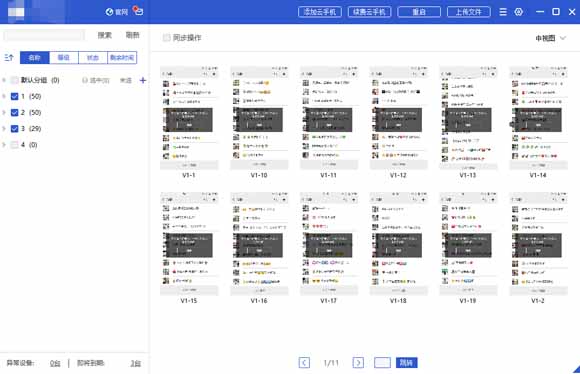Open cloud phone V1-10 thumbnail
The image size is (580, 374).
[259, 118]
